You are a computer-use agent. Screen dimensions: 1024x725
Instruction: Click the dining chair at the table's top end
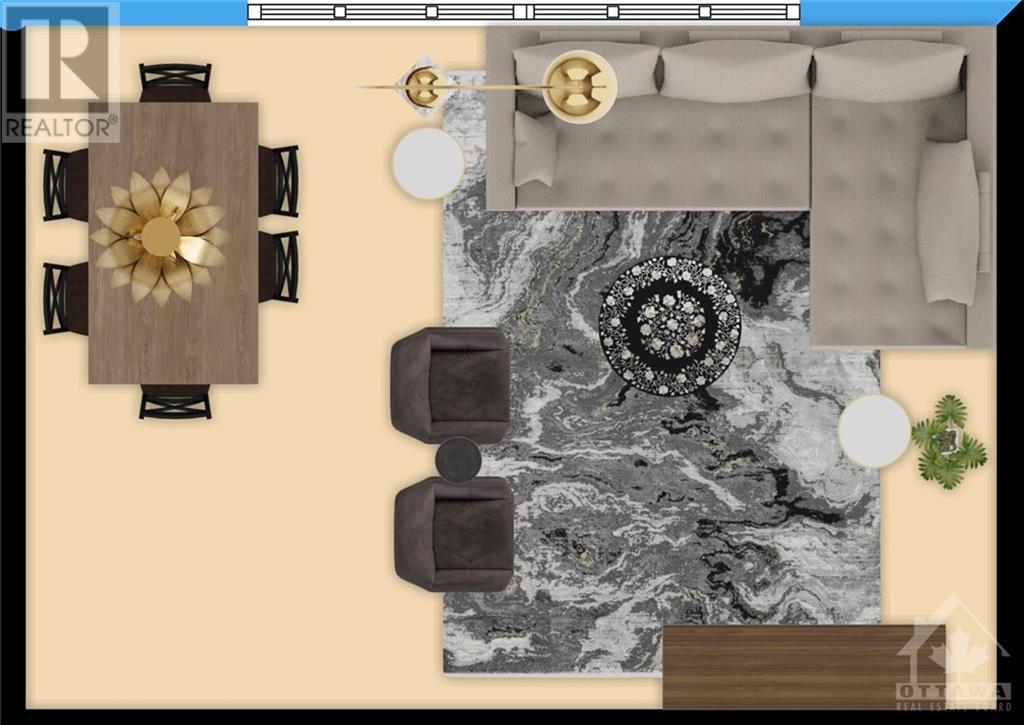pos(175,81)
